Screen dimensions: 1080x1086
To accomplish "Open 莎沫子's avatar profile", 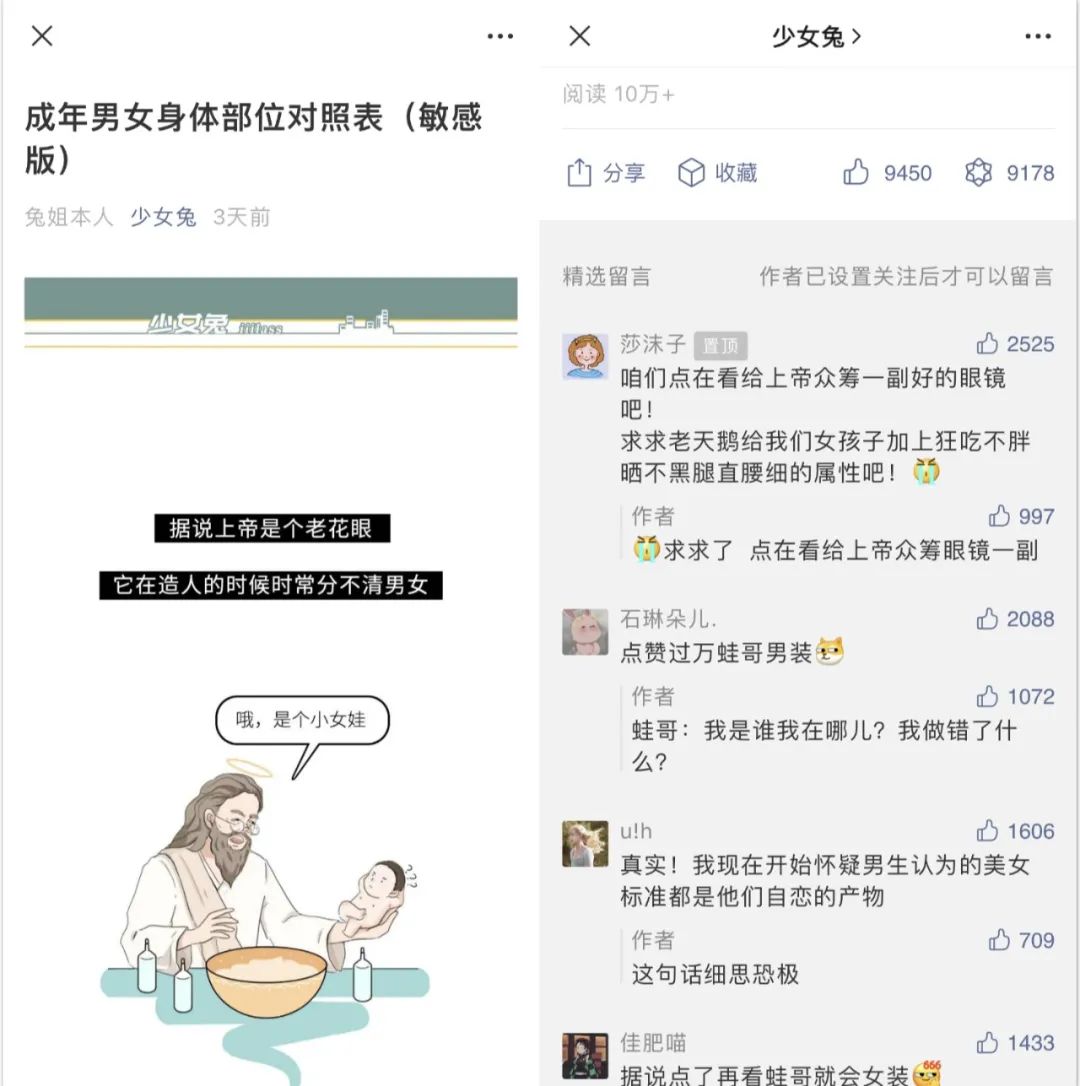I will (585, 356).
